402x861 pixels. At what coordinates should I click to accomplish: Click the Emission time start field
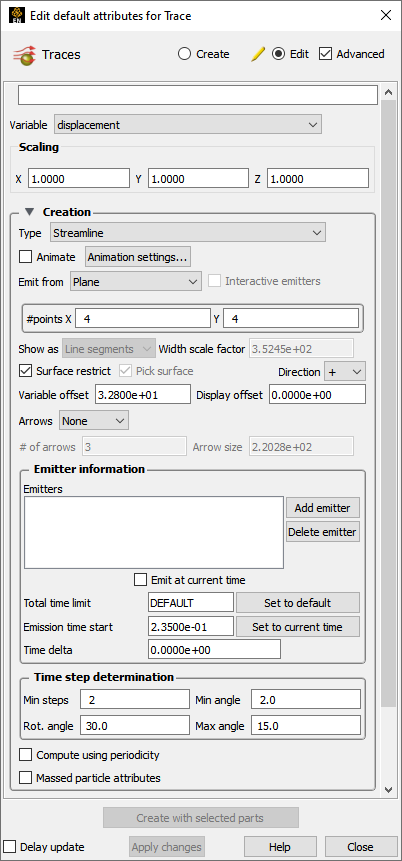191,627
